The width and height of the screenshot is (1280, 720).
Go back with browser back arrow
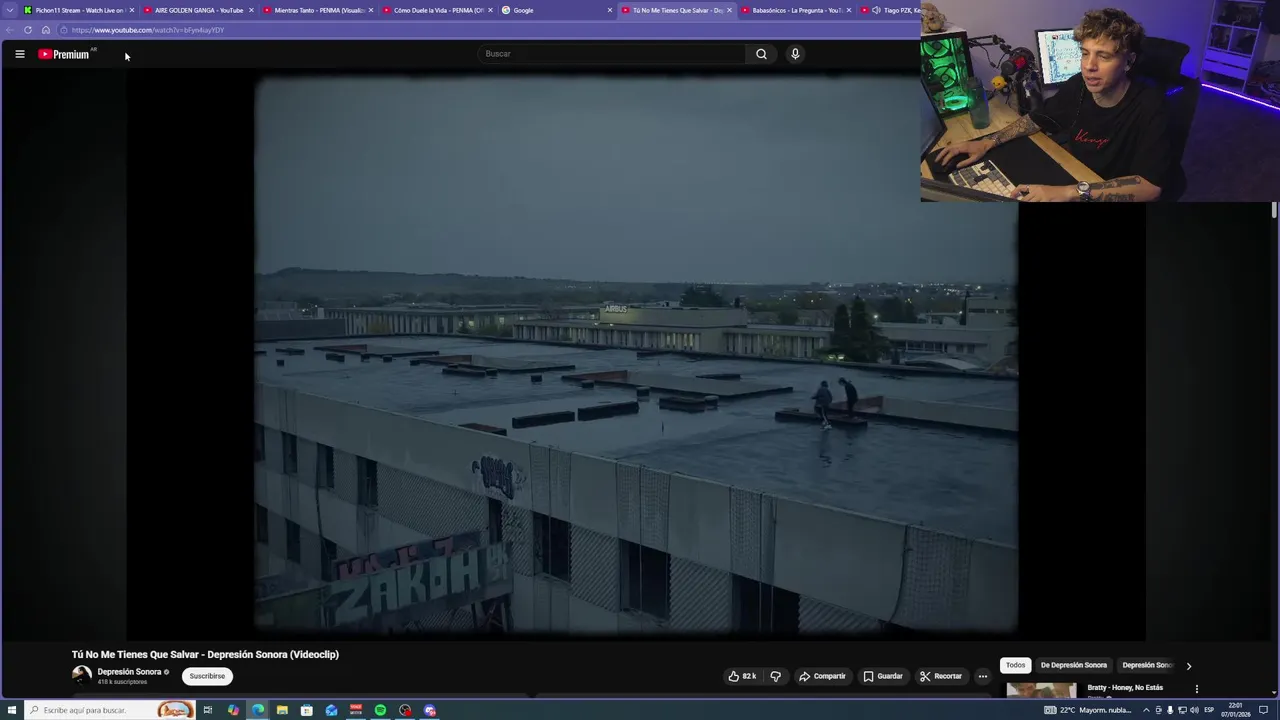(10, 30)
